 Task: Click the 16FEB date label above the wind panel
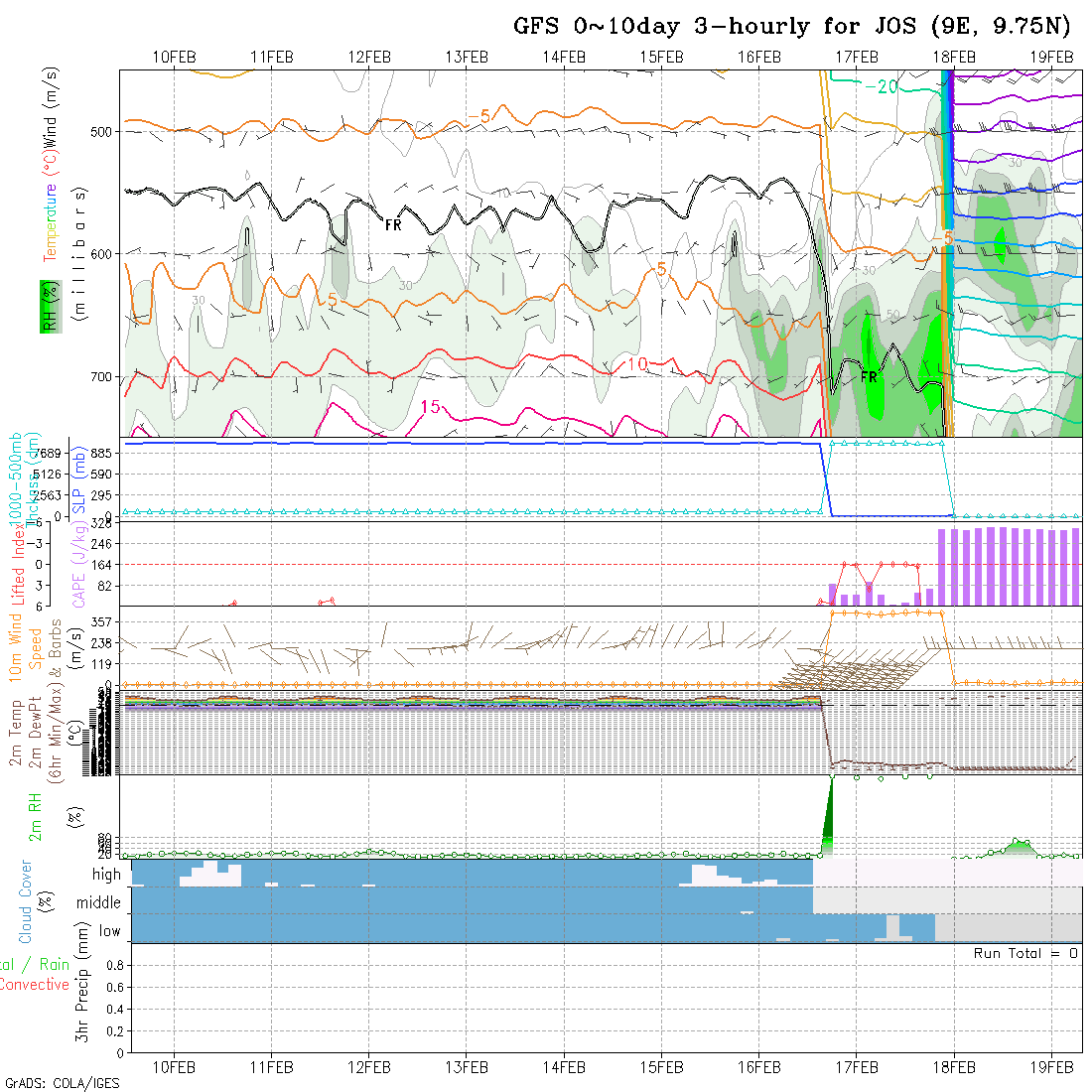(759, 58)
